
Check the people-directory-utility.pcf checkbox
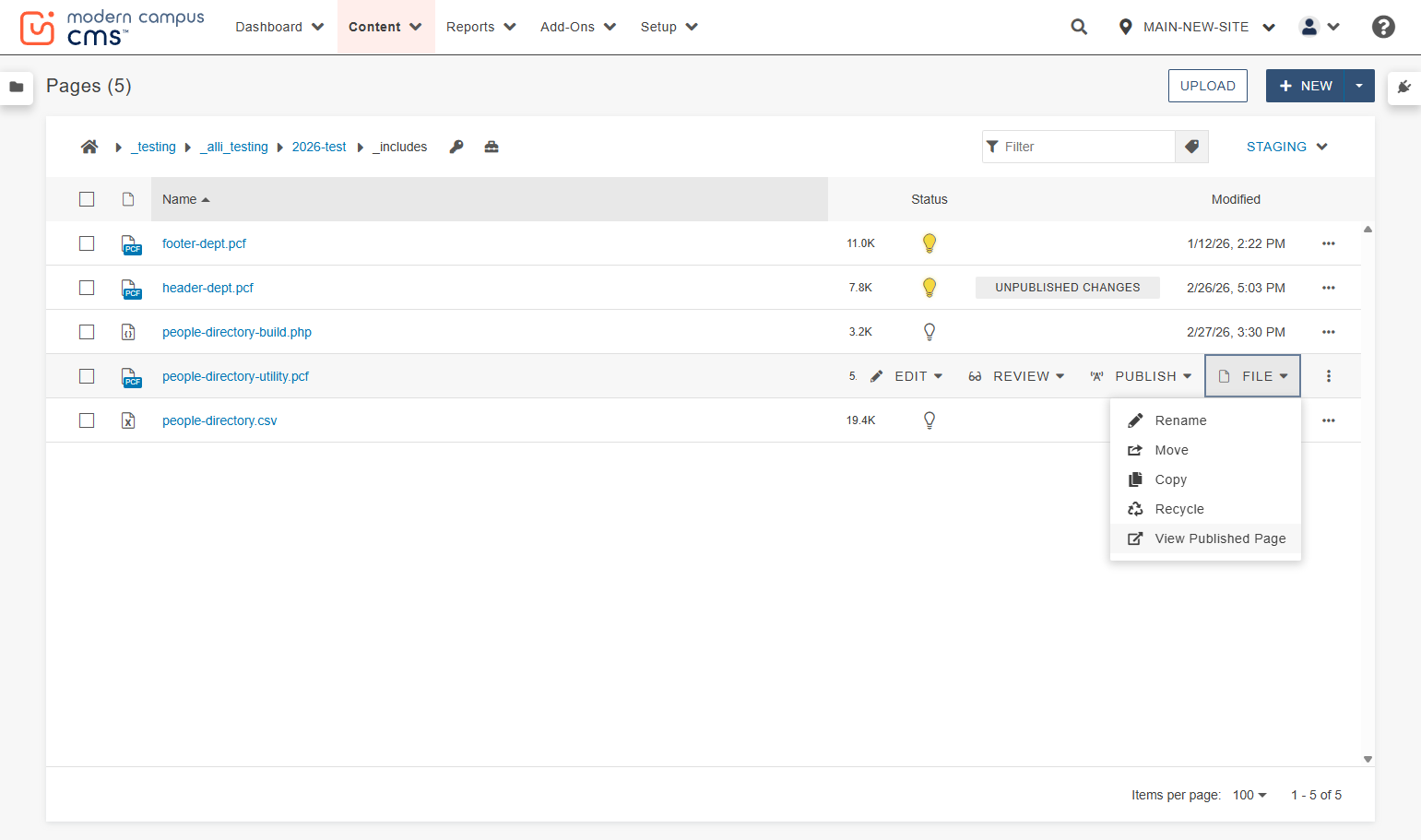click(87, 376)
